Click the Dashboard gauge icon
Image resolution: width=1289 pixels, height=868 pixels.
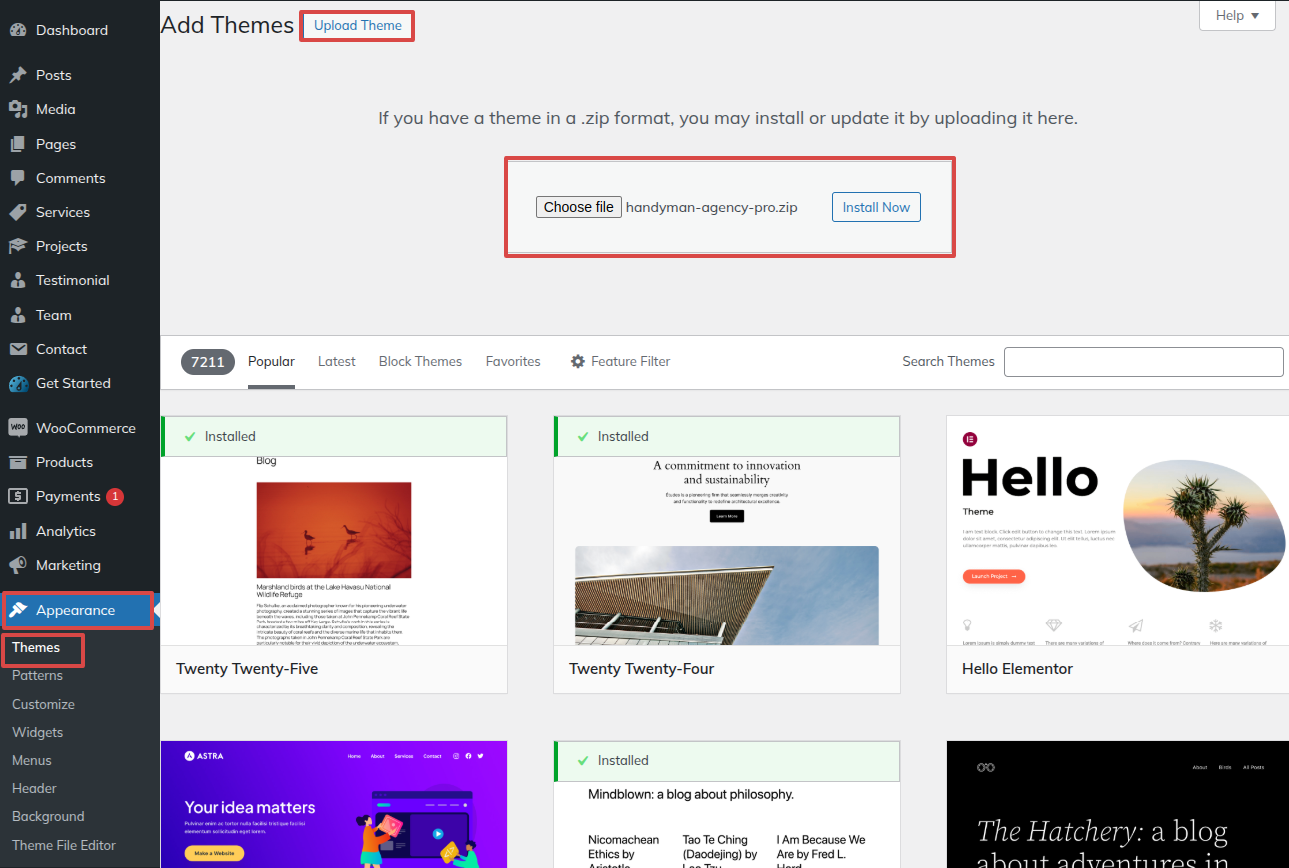tap(18, 30)
